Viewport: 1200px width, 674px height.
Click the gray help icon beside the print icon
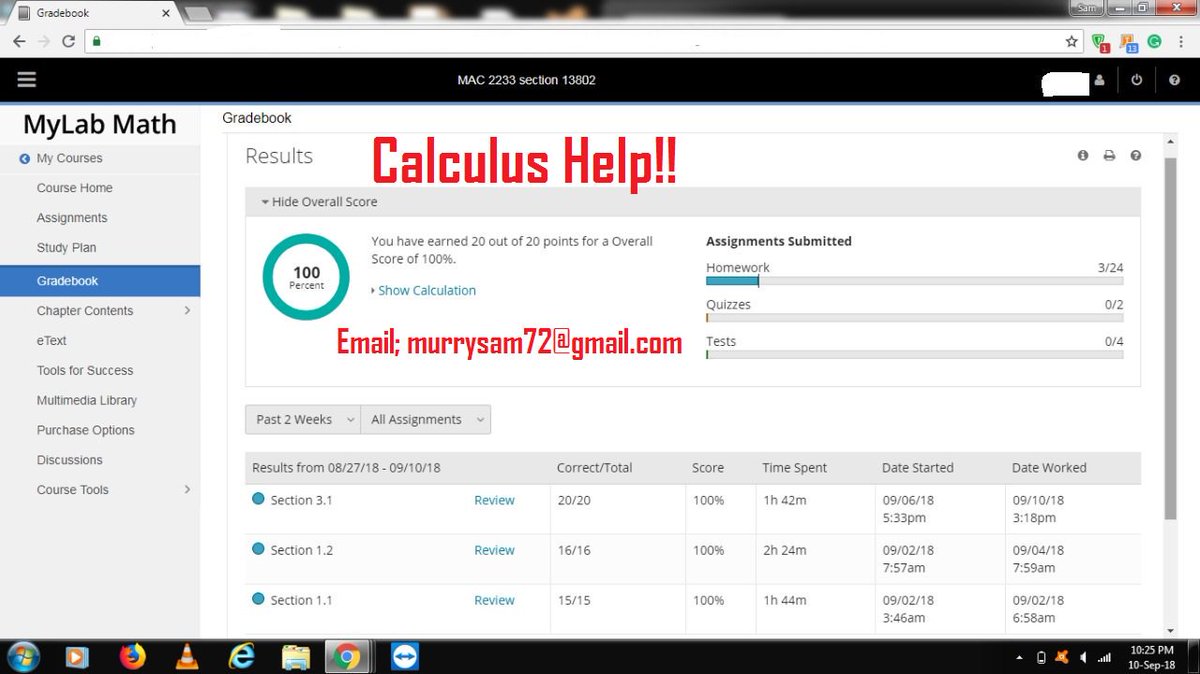[x=1136, y=156]
